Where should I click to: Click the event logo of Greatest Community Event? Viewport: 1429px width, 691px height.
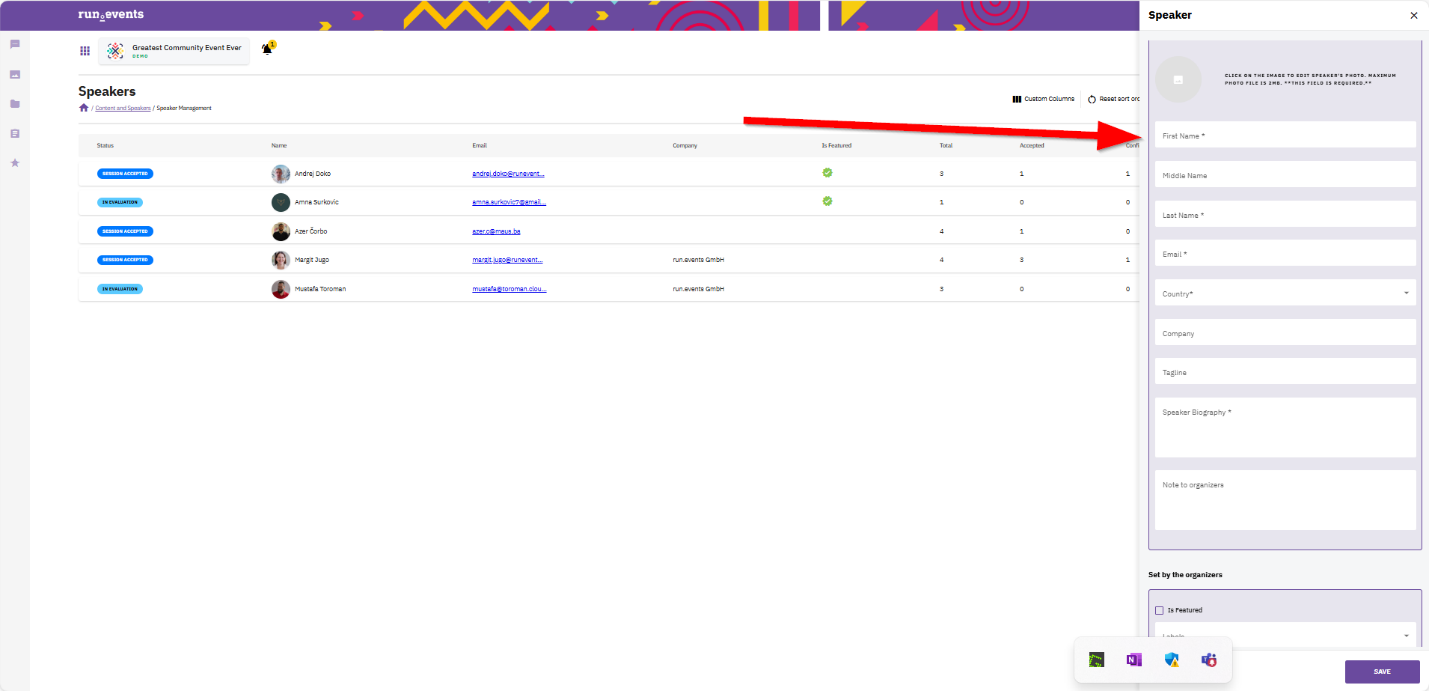point(116,50)
